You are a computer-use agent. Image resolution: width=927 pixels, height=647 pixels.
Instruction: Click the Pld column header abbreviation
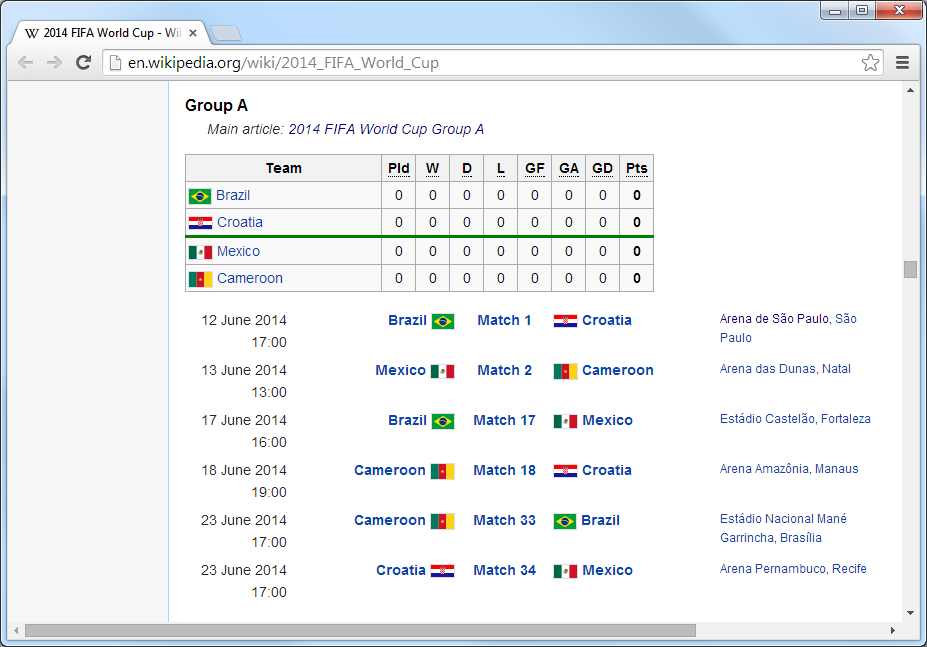pyautogui.click(x=398, y=169)
